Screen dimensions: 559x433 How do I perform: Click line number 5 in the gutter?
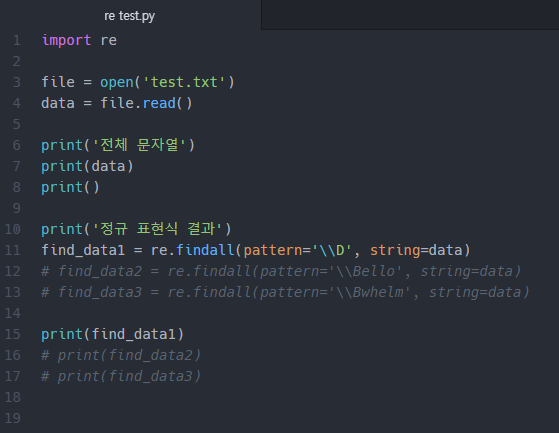[x=16, y=124]
